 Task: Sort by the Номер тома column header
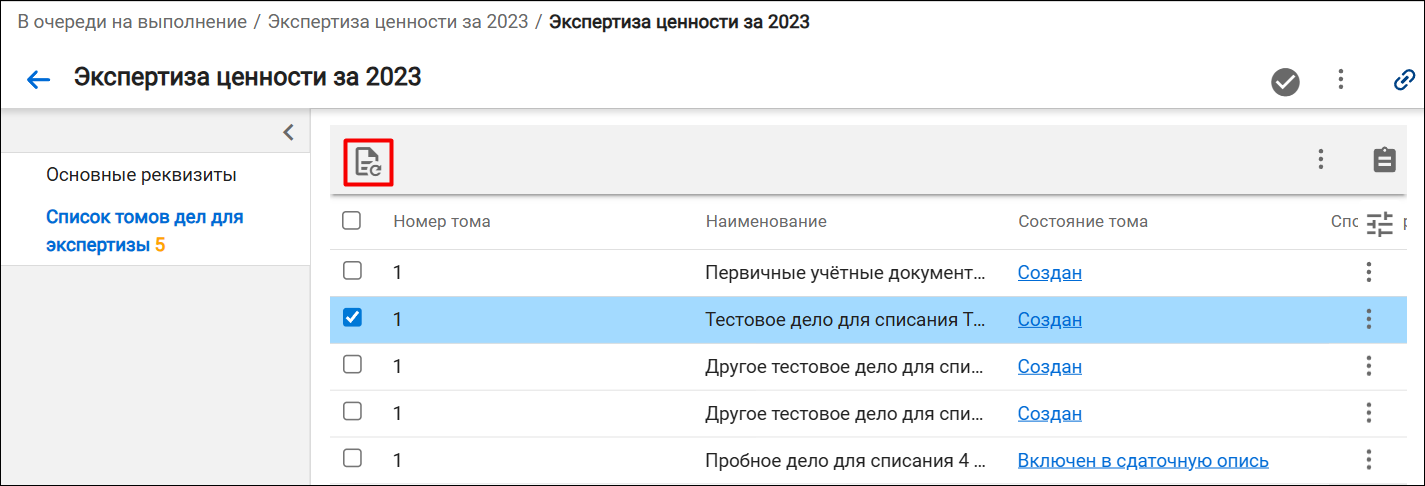[442, 221]
